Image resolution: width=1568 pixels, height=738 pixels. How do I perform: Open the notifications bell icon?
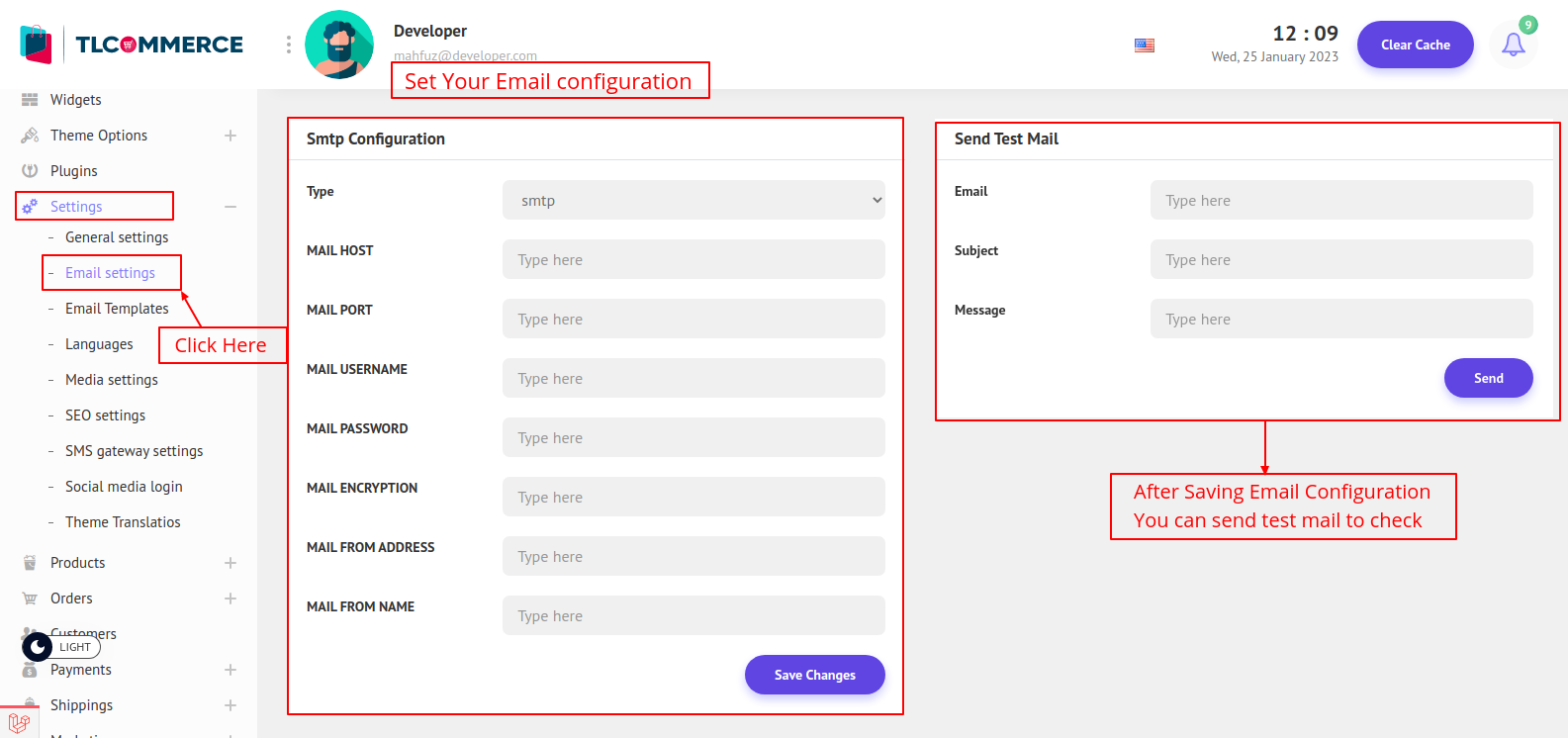(1513, 45)
